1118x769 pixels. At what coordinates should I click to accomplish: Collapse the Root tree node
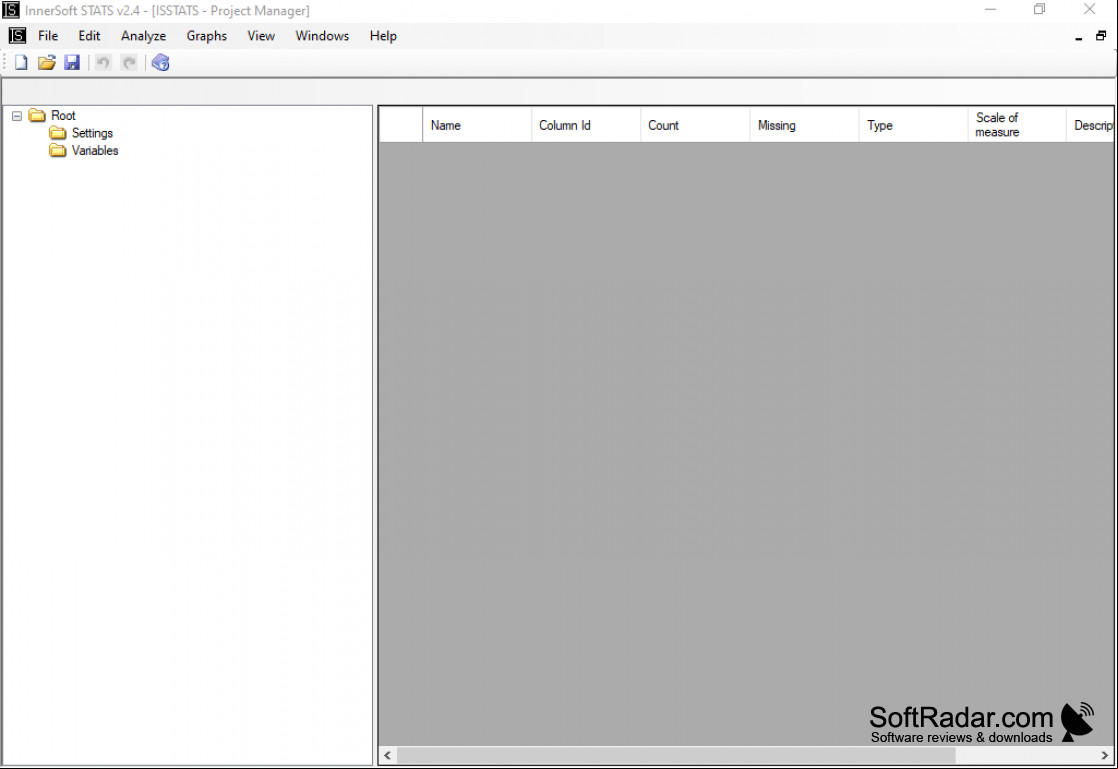[x=16, y=115]
